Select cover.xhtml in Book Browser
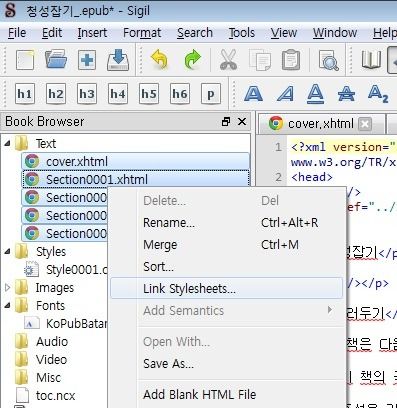The height and width of the screenshot is (408, 397). (x=135, y=162)
